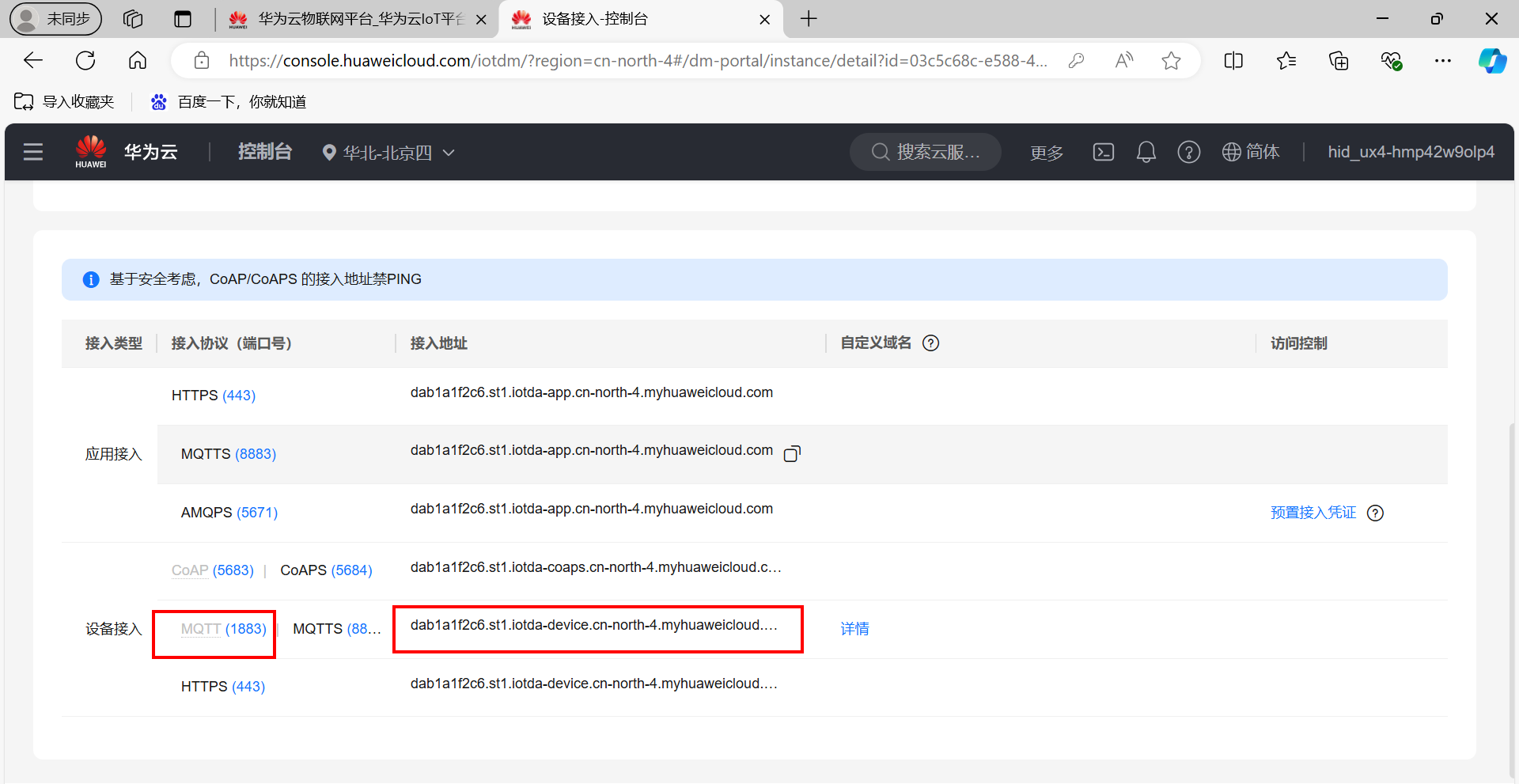Click the 预置接入凭证 link
This screenshot has height=784, width=1519.
pyautogui.click(x=1313, y=513)
